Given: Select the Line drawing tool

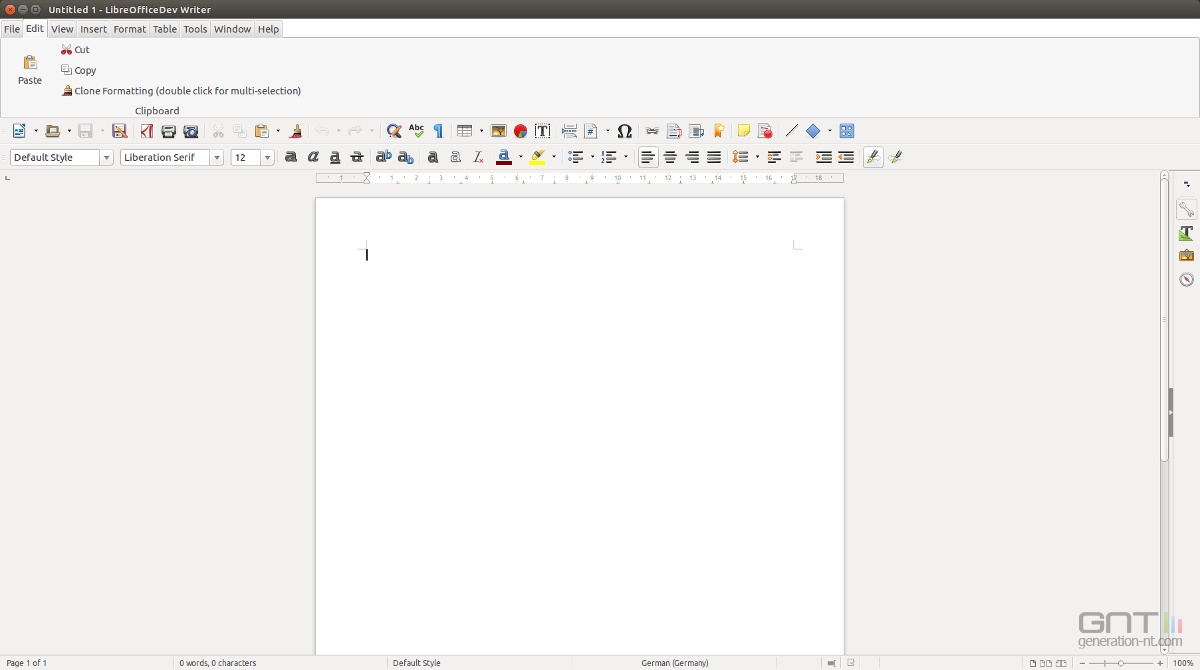Looking at the screenshot, I should tap(791, 131).
